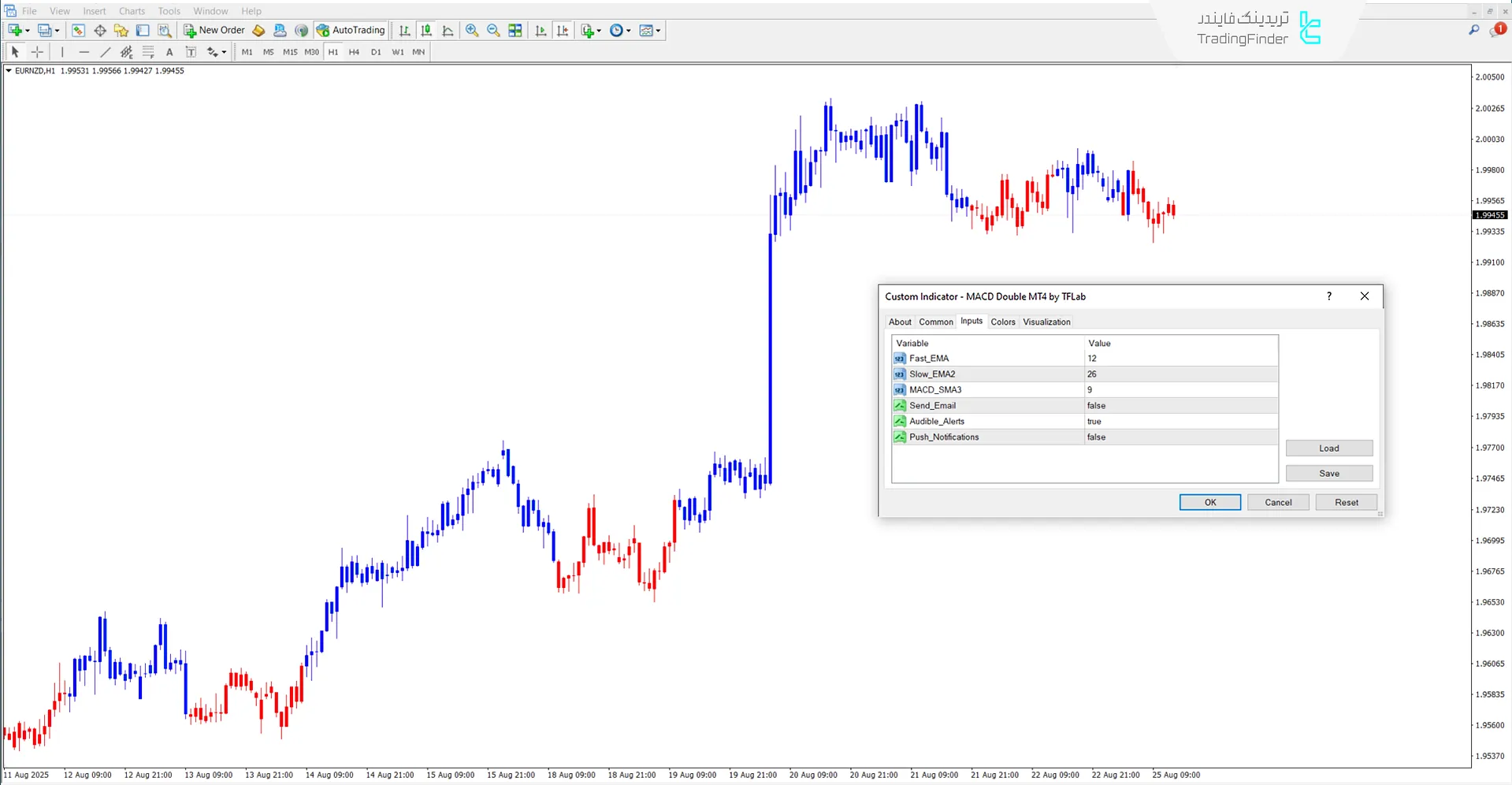The width and height of the screenshot is (1512, 785).
Task: Click the Tile Windows icon
Action: tap(515, 30)
